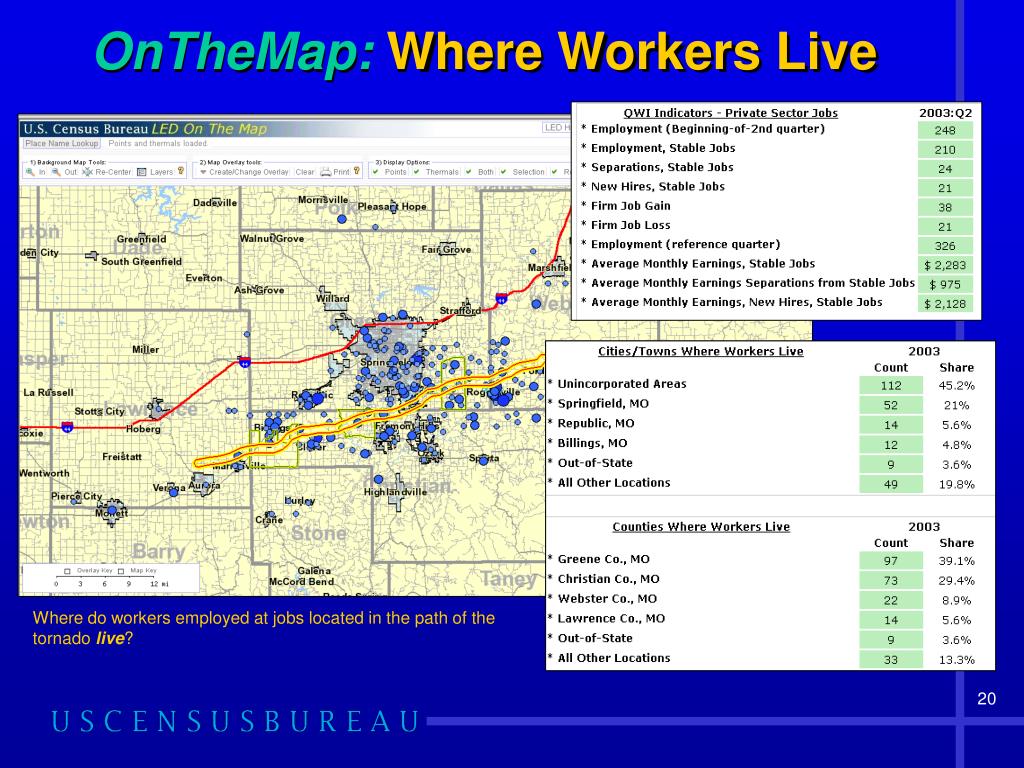
Task: Click the $ 975 separations earnings value
Action: (x=944, y=285)
